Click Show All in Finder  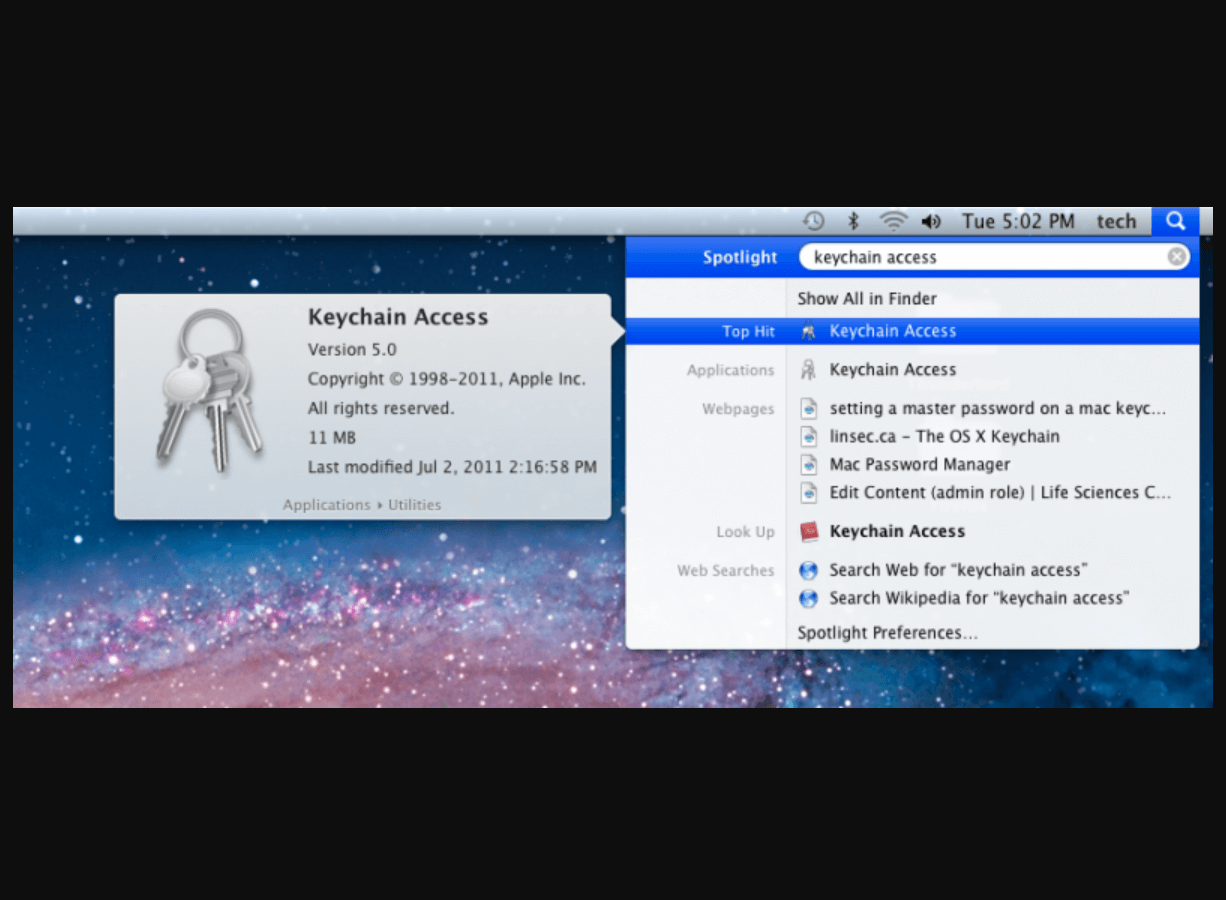coord(867,299)
